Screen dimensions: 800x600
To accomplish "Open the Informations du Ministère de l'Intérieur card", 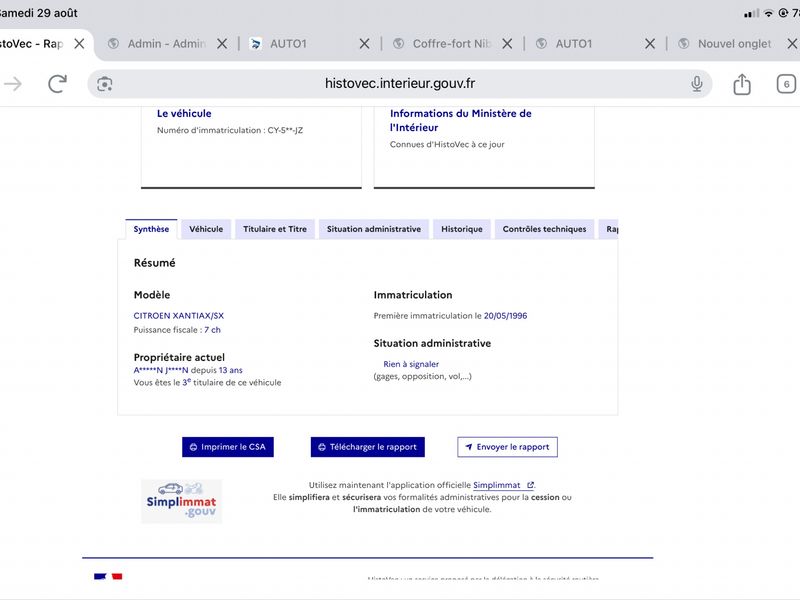I will (484, 147).
